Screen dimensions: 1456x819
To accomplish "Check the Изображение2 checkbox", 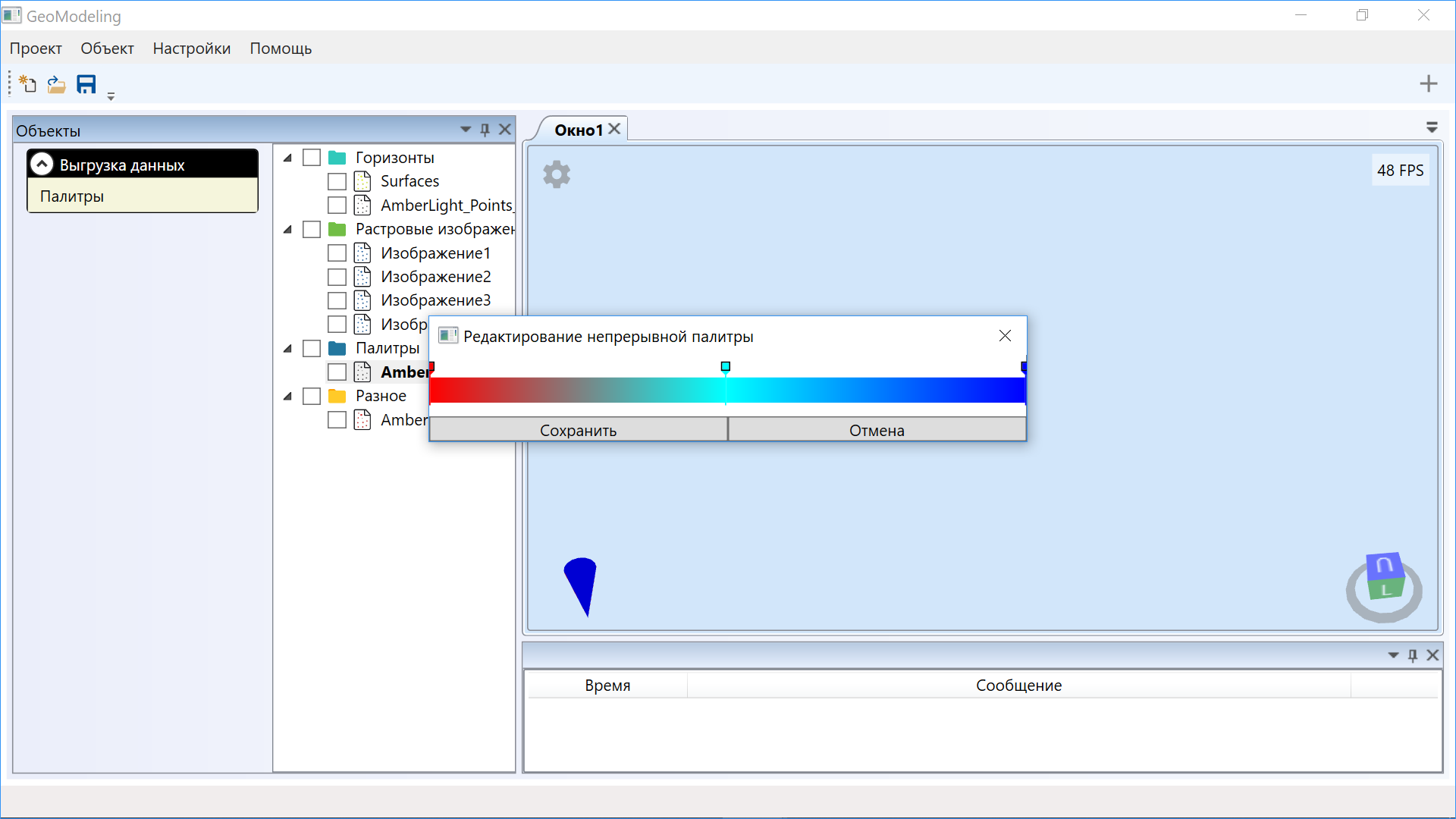I will pos(337,277).
